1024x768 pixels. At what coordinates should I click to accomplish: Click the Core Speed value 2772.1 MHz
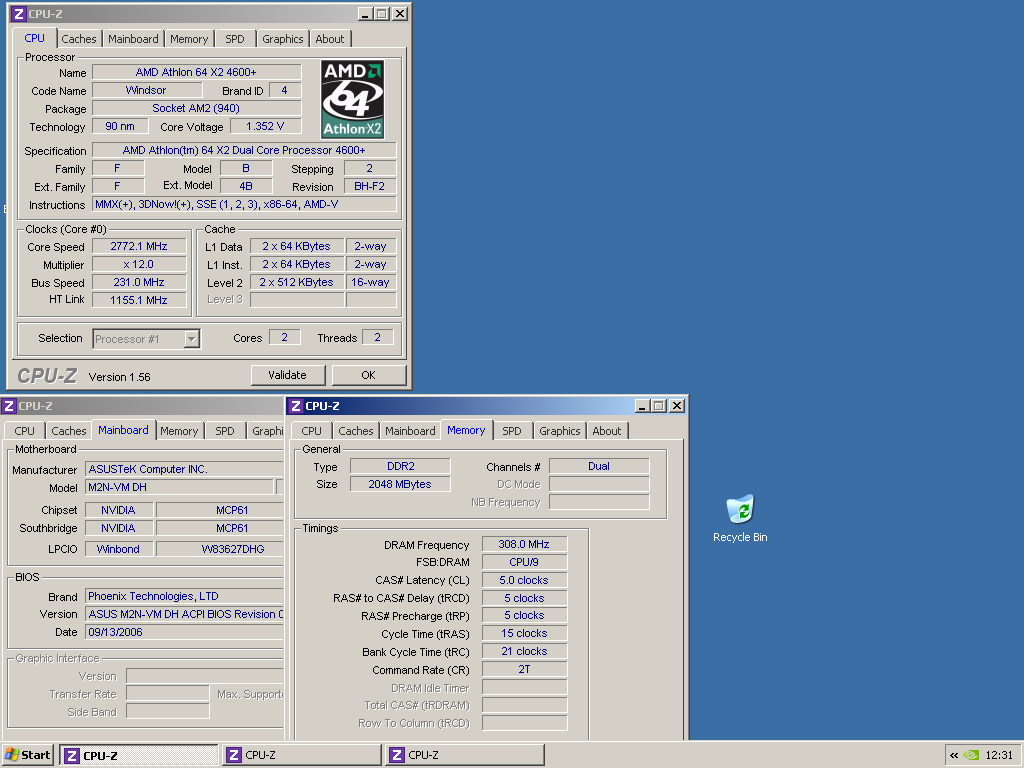tap(139, 246)
